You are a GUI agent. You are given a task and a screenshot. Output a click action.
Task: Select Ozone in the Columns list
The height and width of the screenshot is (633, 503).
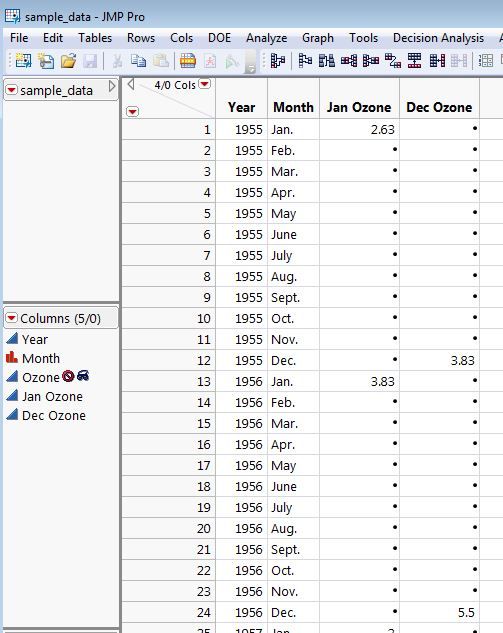(41, 377)
